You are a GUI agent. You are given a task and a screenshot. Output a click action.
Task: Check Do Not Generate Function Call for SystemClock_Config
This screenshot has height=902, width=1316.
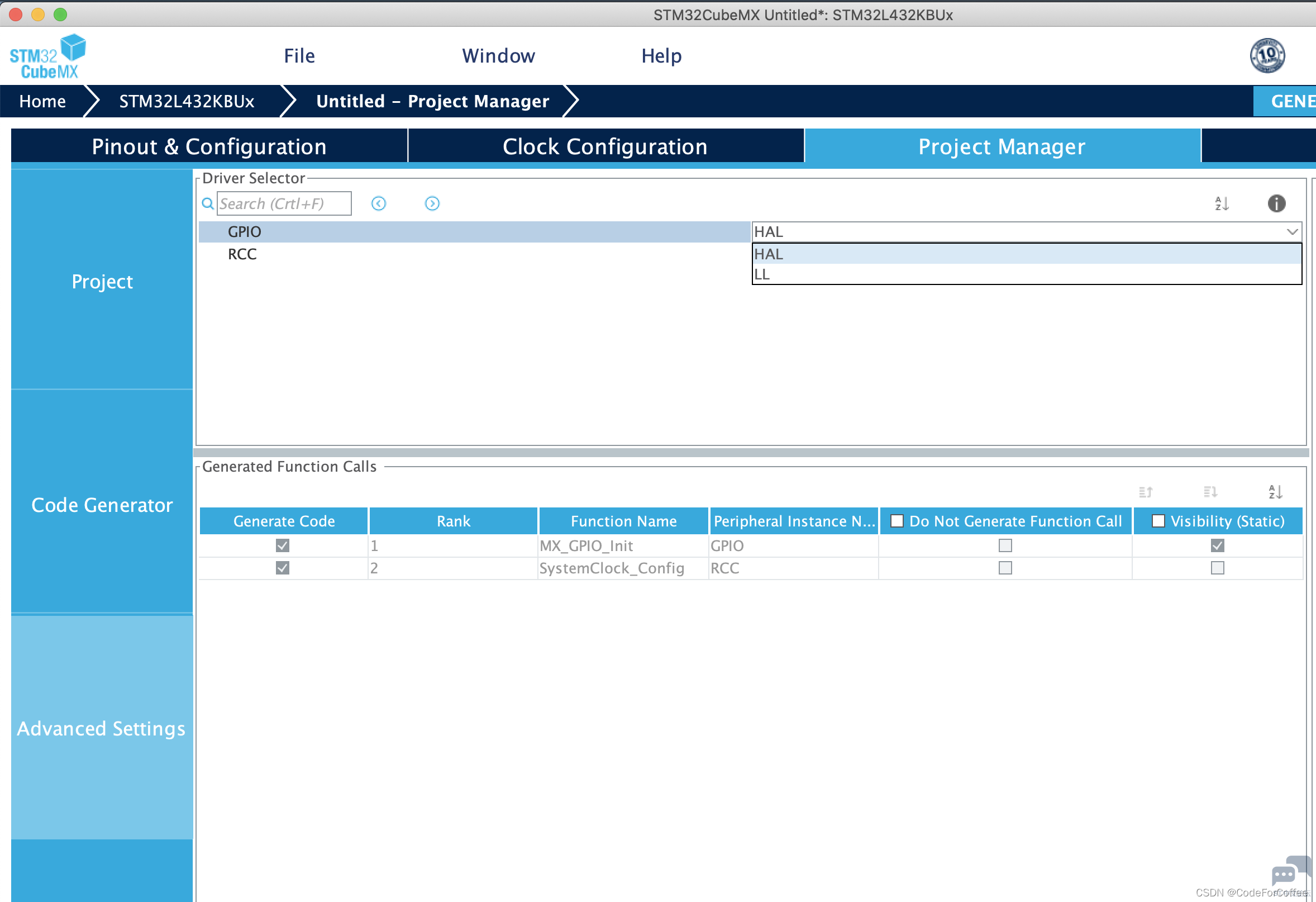click(x=1005, y=568)
